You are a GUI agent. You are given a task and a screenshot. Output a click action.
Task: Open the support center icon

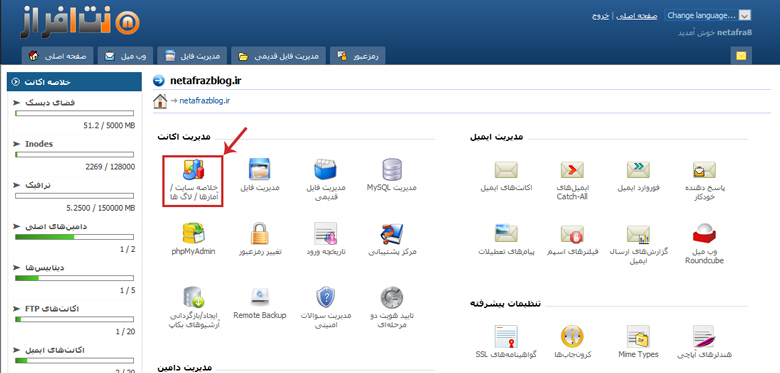tap(392, 234)
